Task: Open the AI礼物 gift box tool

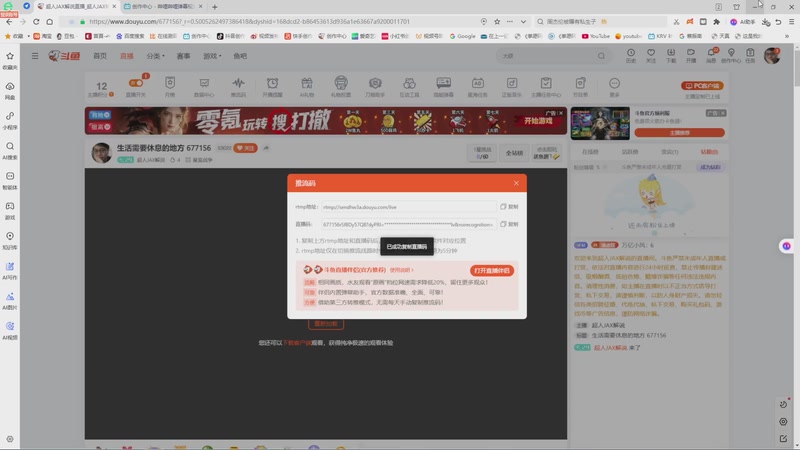Action: [307, 87]
